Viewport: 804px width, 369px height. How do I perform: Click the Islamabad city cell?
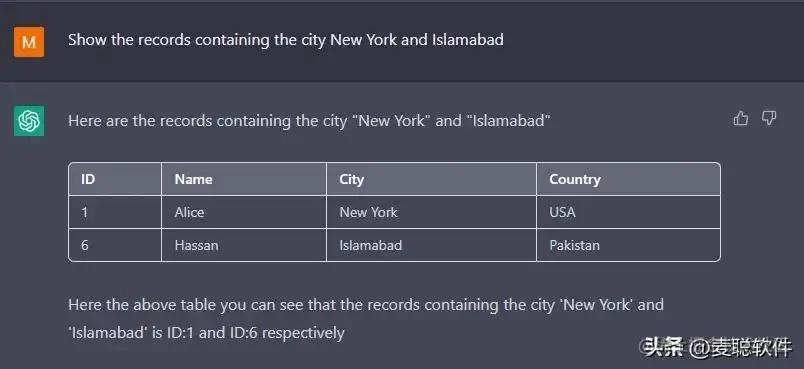(431, 245)
